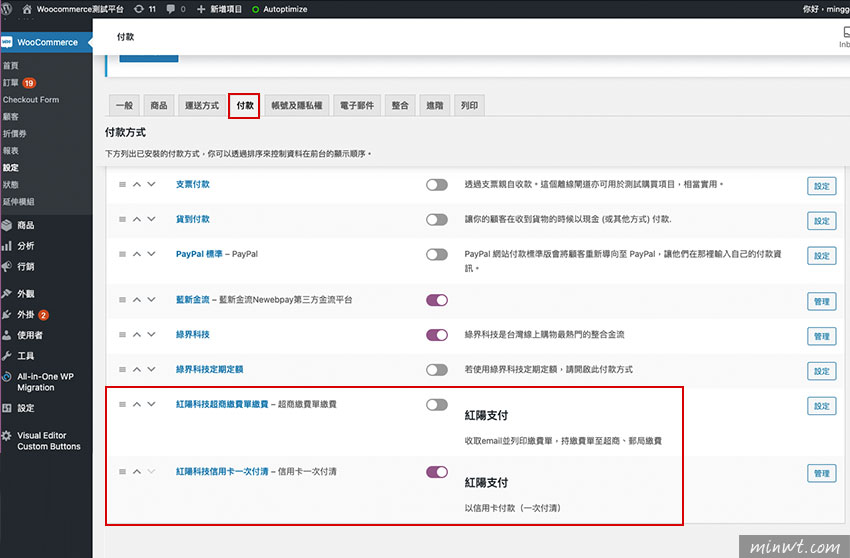Move 藍新金流 up with its arrow
This screenshot has height=558, width=850.
coord(137,299)
